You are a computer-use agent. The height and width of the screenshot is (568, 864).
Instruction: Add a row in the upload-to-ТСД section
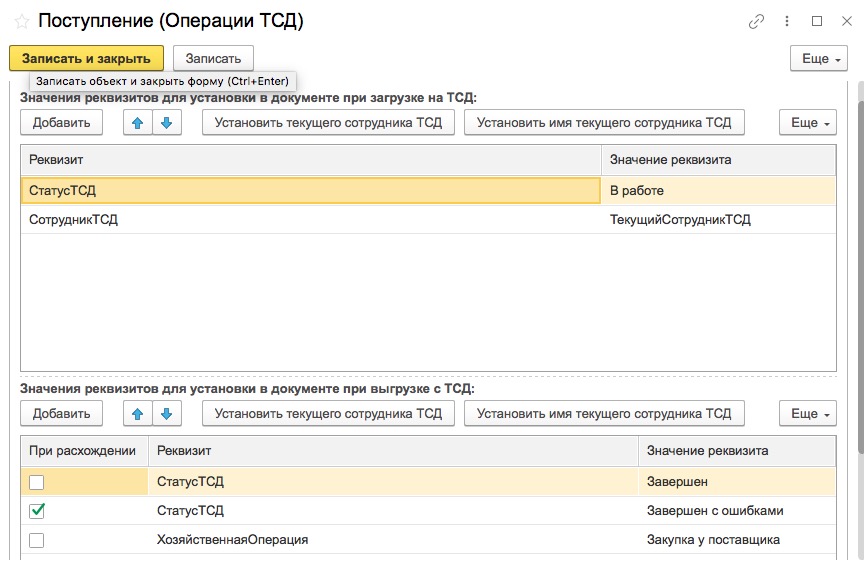62,122
